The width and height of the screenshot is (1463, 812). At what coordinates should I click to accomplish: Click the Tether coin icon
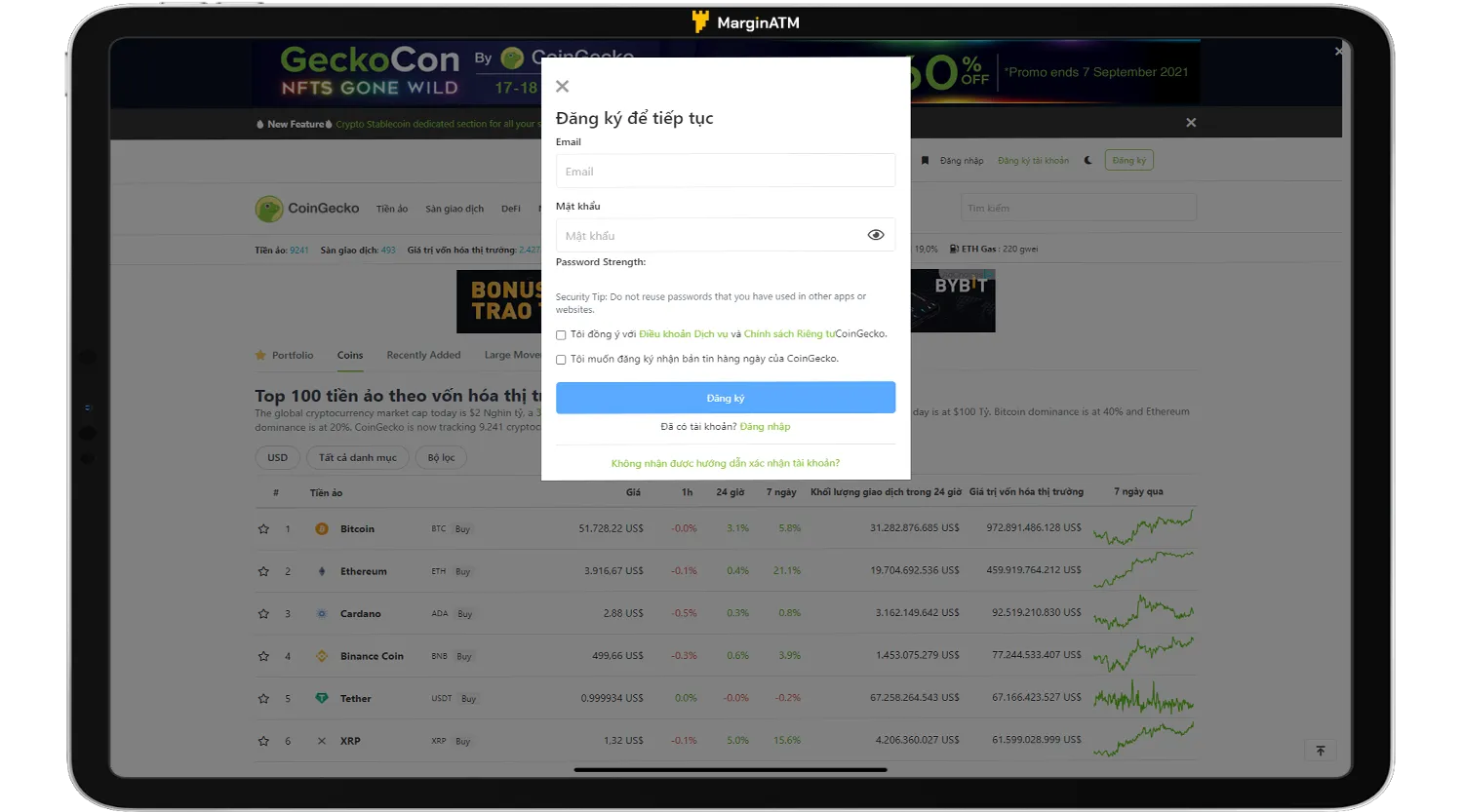click(x=322, y=698)
